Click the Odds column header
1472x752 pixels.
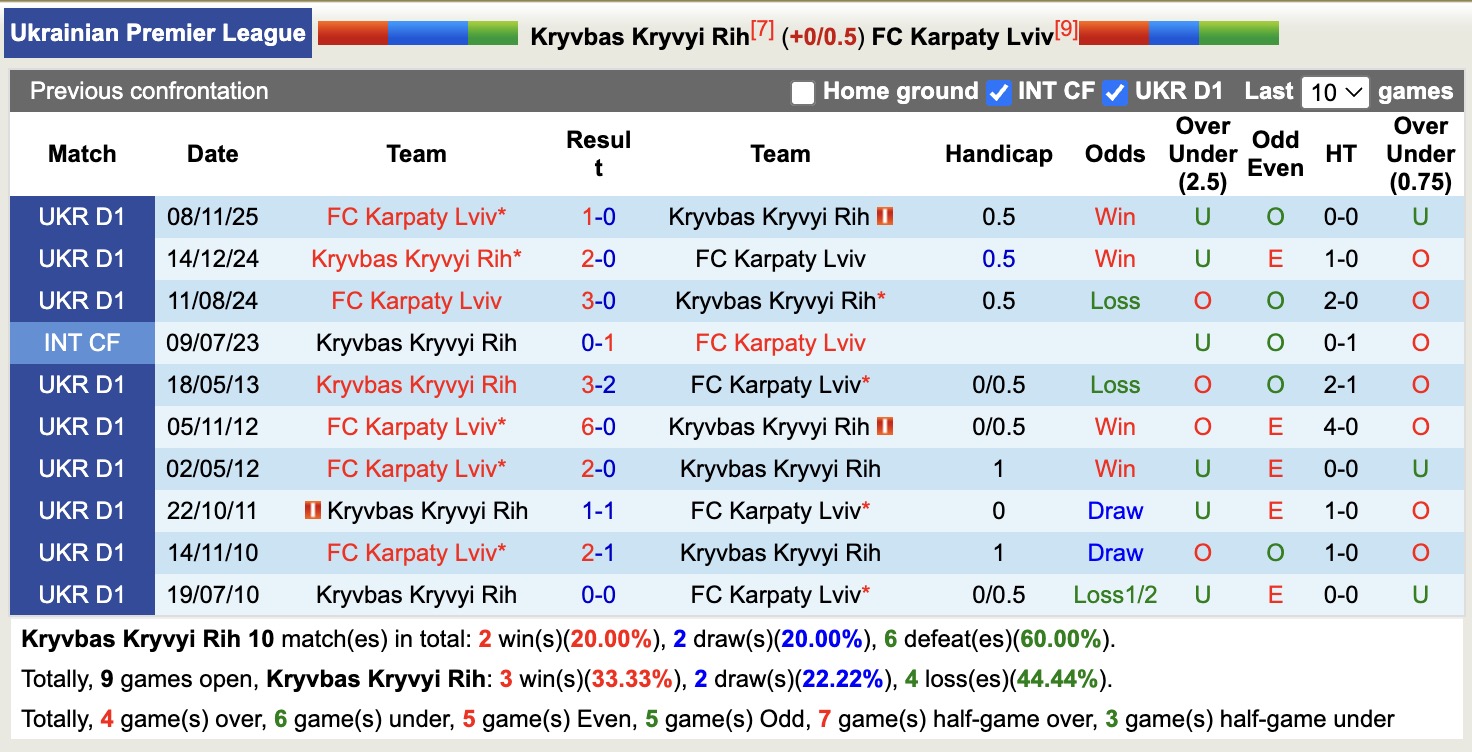(1115, 154)
